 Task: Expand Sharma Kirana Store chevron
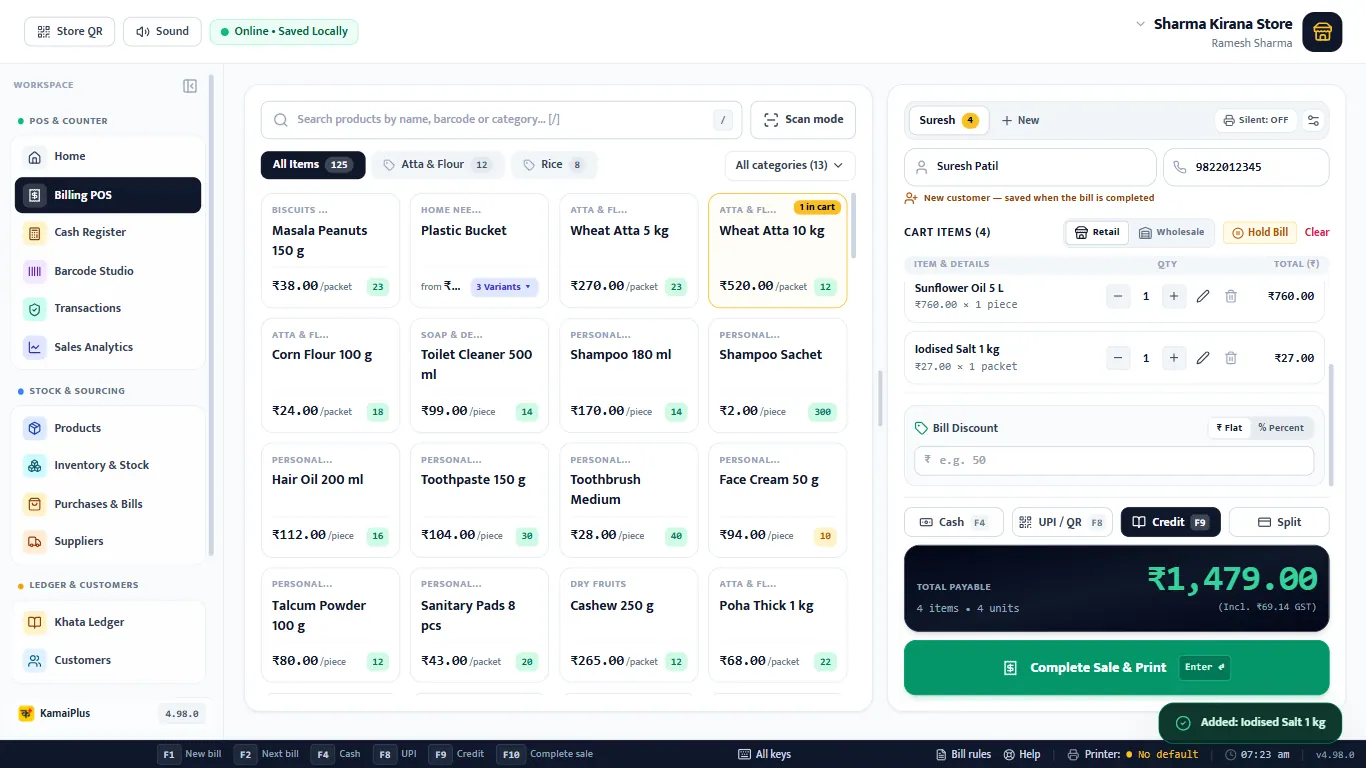coord(1140,24)
